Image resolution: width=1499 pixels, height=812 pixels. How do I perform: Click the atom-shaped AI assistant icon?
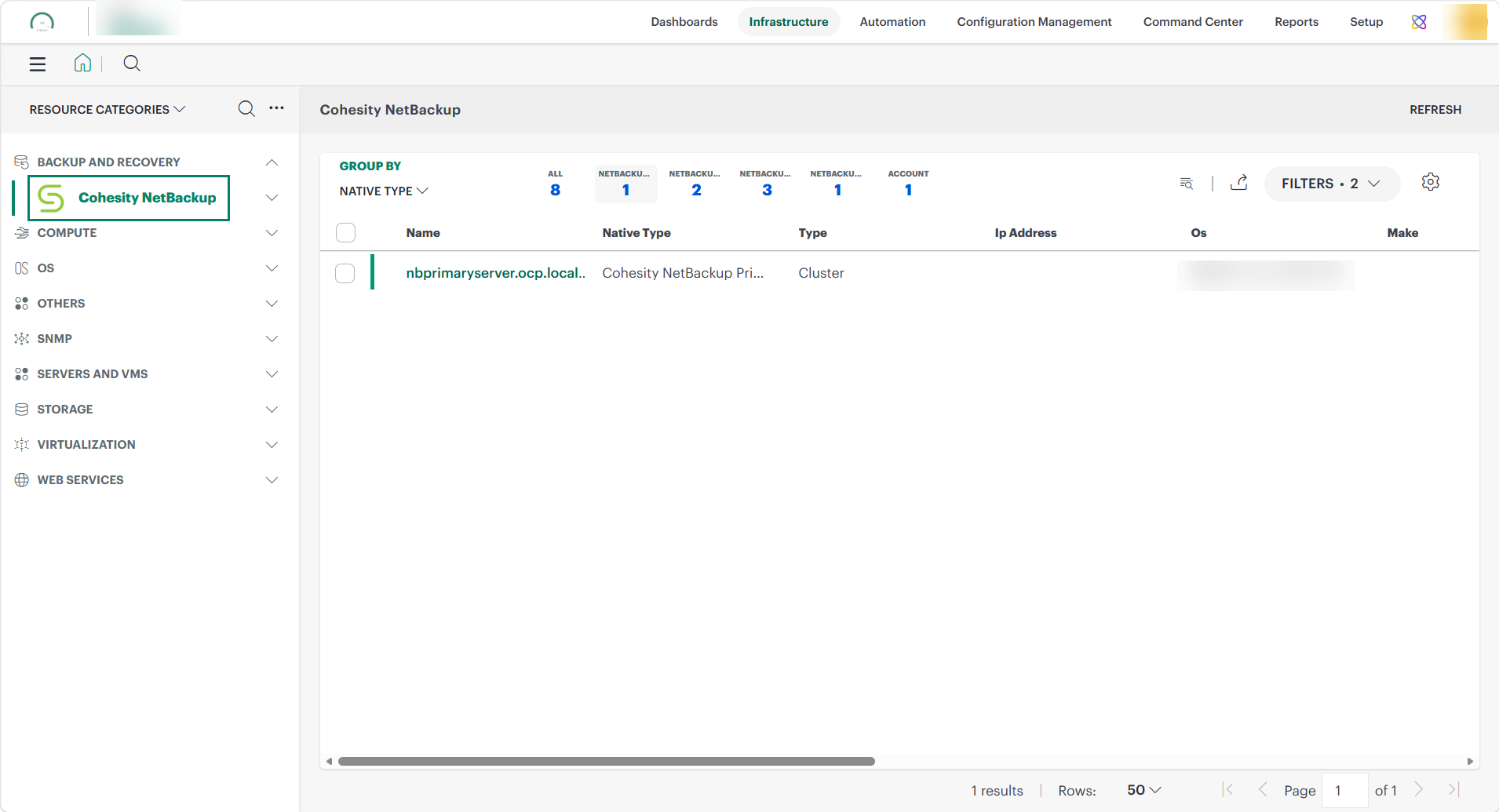tap(1419, 22)
